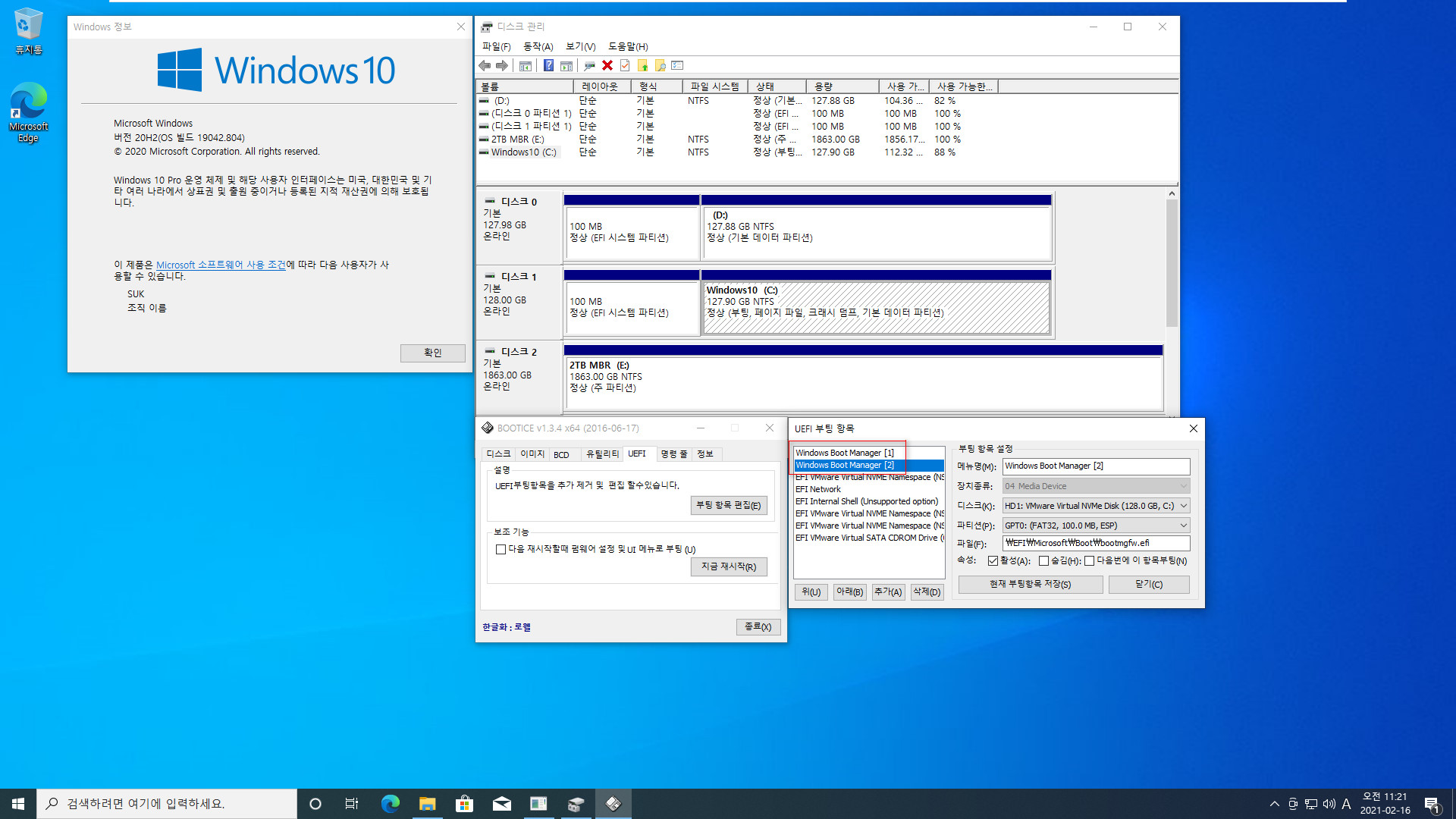Open 동작(A) menu in Disk Management
This screenshot has height=819, width=1456.
[538, 47]
